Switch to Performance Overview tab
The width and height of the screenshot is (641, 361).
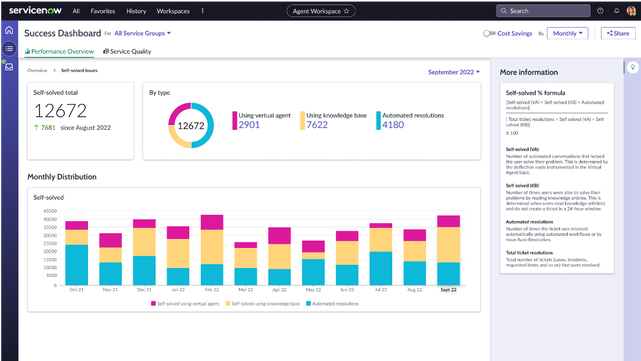59,52
